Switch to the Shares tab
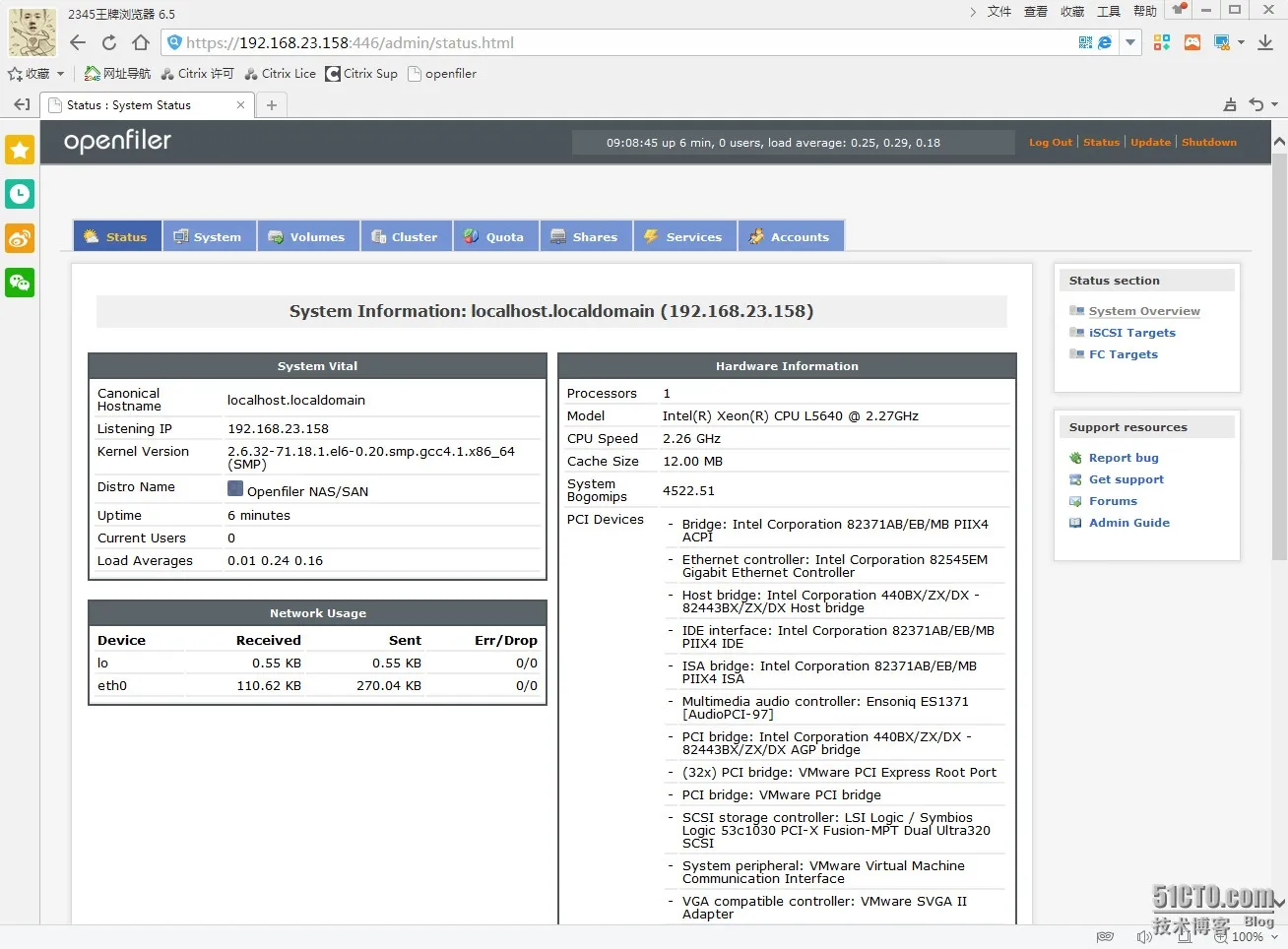1288x949 pixels. coord(586,236)
